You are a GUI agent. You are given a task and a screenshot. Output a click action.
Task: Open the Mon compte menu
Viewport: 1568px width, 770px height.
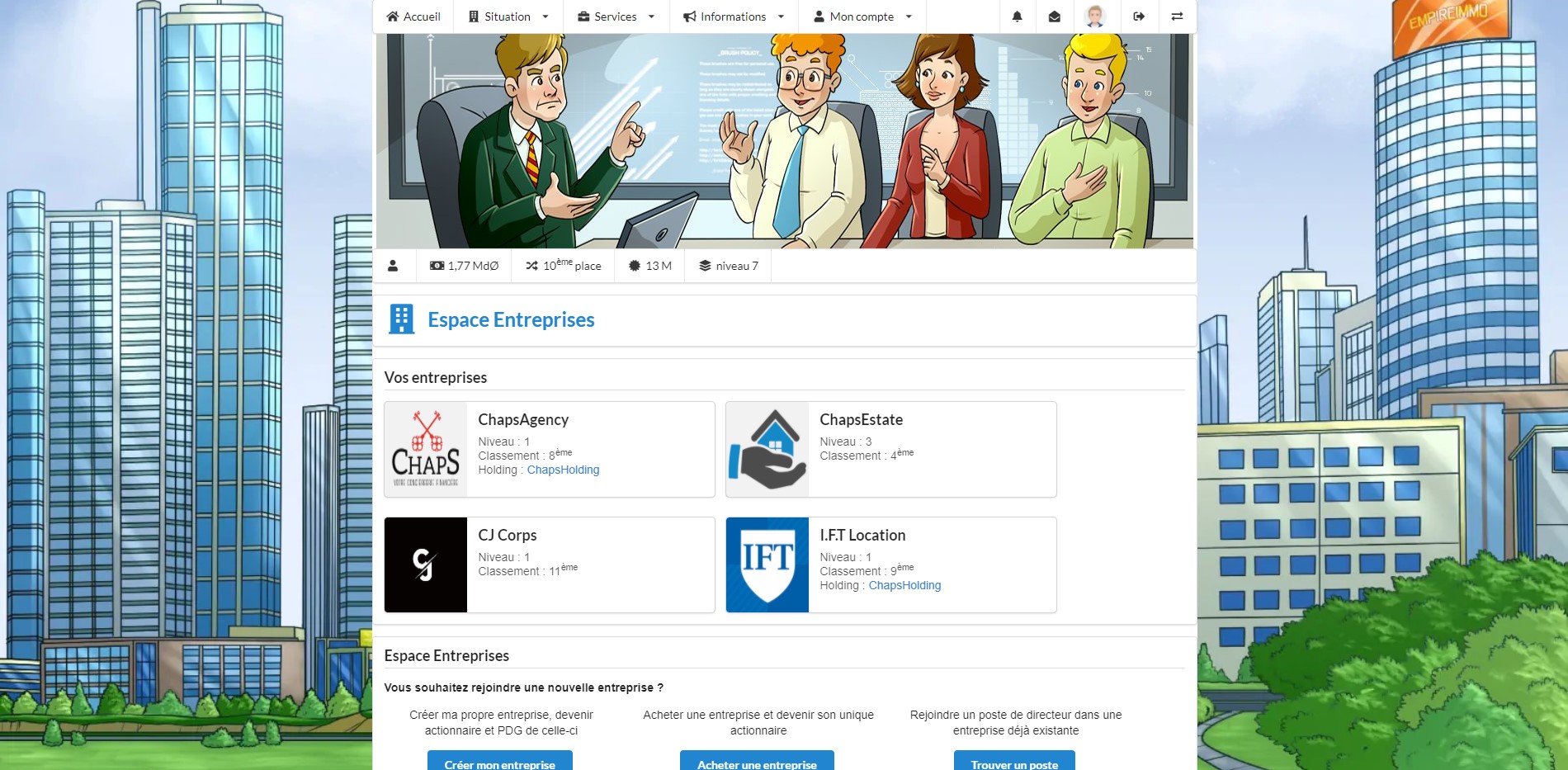tap(862, 17)
